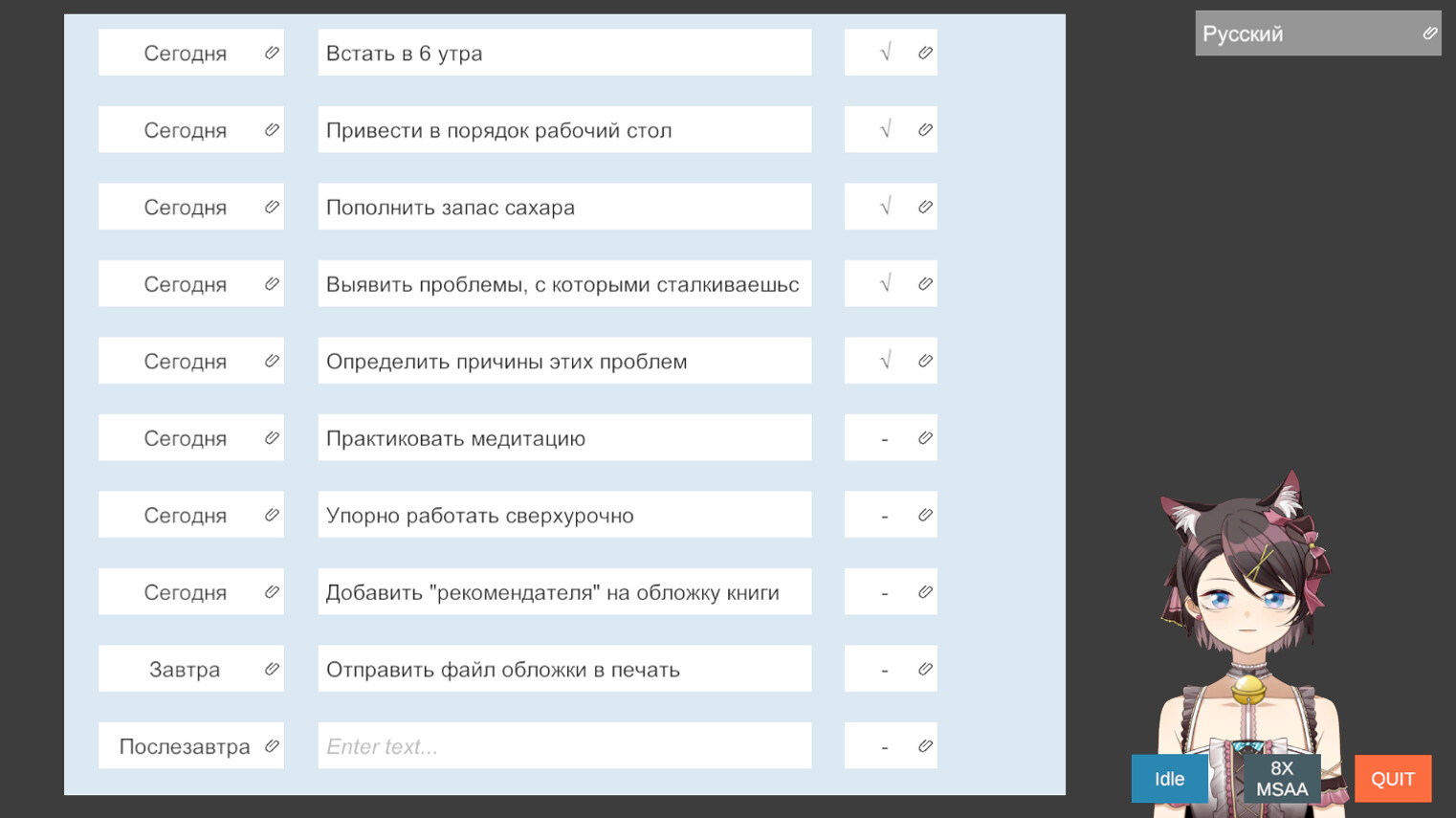Viewport: 1456px width, 818px height.
Task: Toggle the checkmark status of "Встать в 6 утра"
Action: (883, 53)
